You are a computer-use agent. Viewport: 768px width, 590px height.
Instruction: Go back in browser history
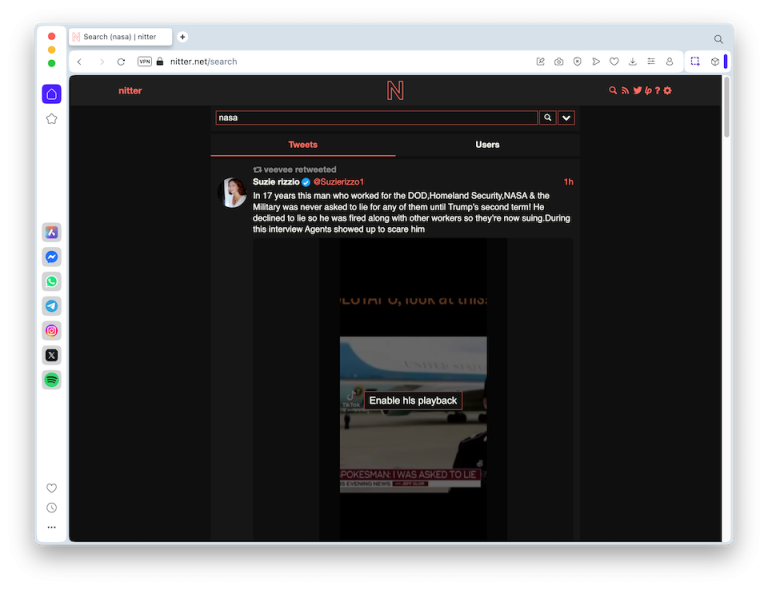click(79, 62)
